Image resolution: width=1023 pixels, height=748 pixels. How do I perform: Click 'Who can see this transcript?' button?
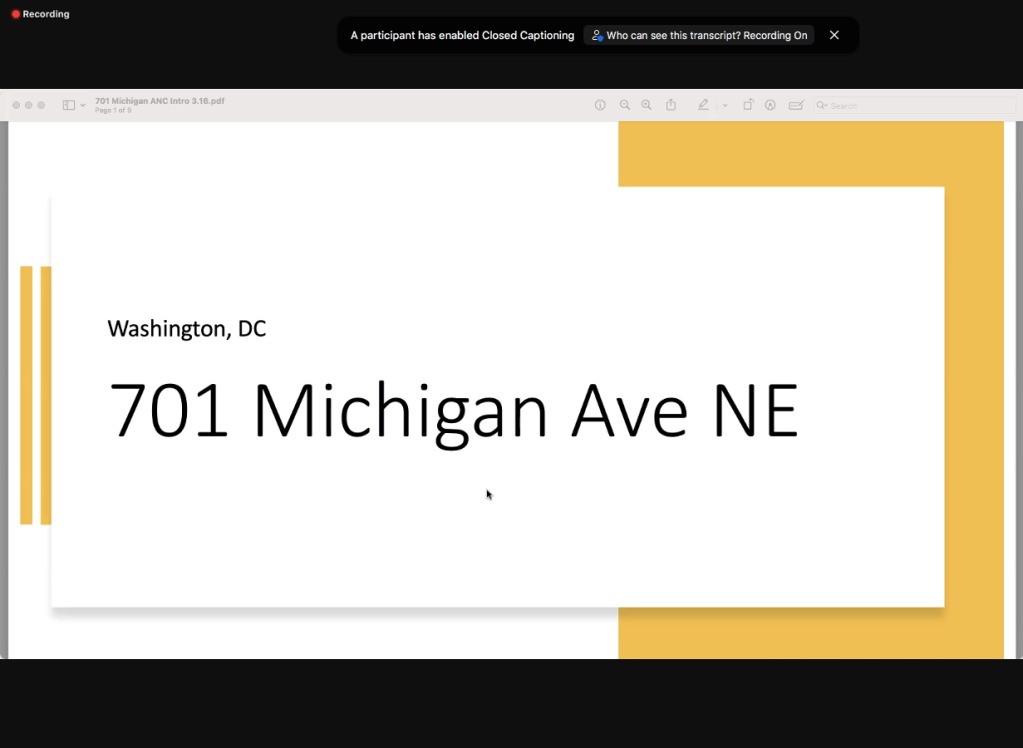tap(699, 35)
